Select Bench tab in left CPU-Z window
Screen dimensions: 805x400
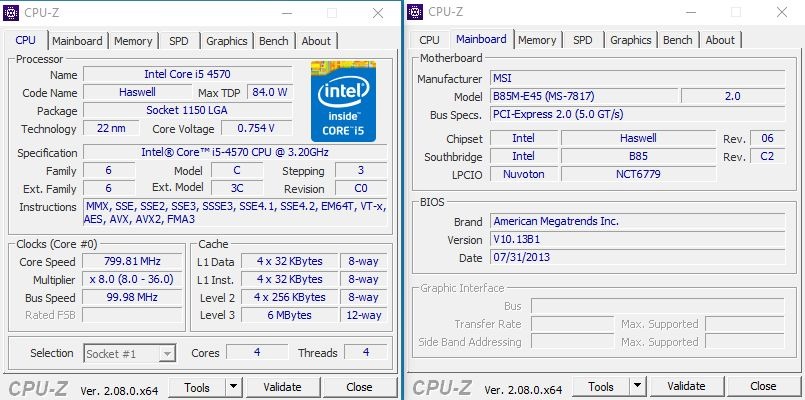pyautogui.click(x=274, y=41)
